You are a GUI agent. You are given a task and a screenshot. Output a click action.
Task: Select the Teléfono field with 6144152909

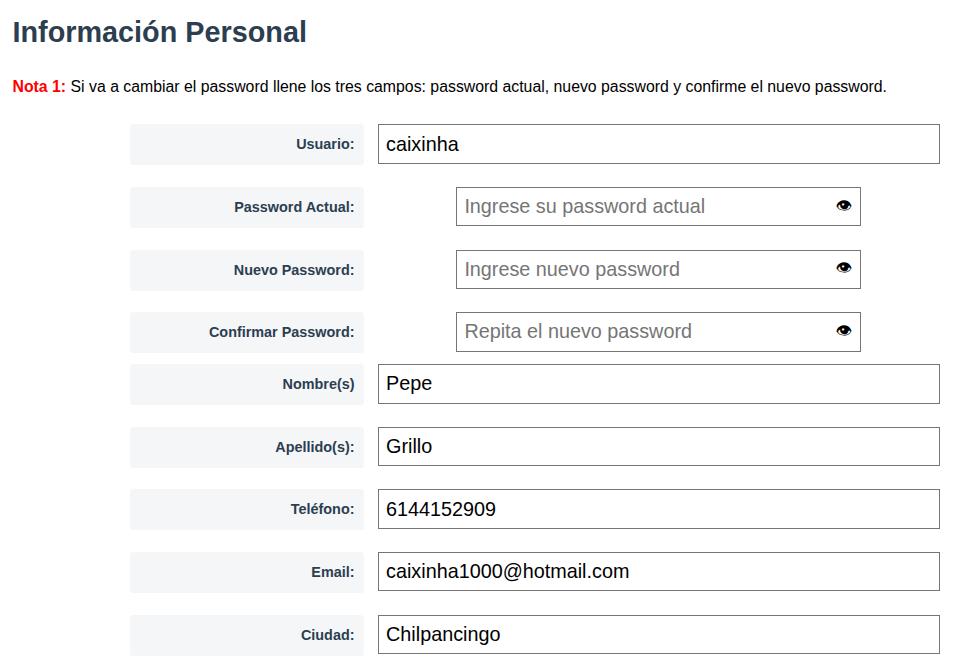point(658,509)
